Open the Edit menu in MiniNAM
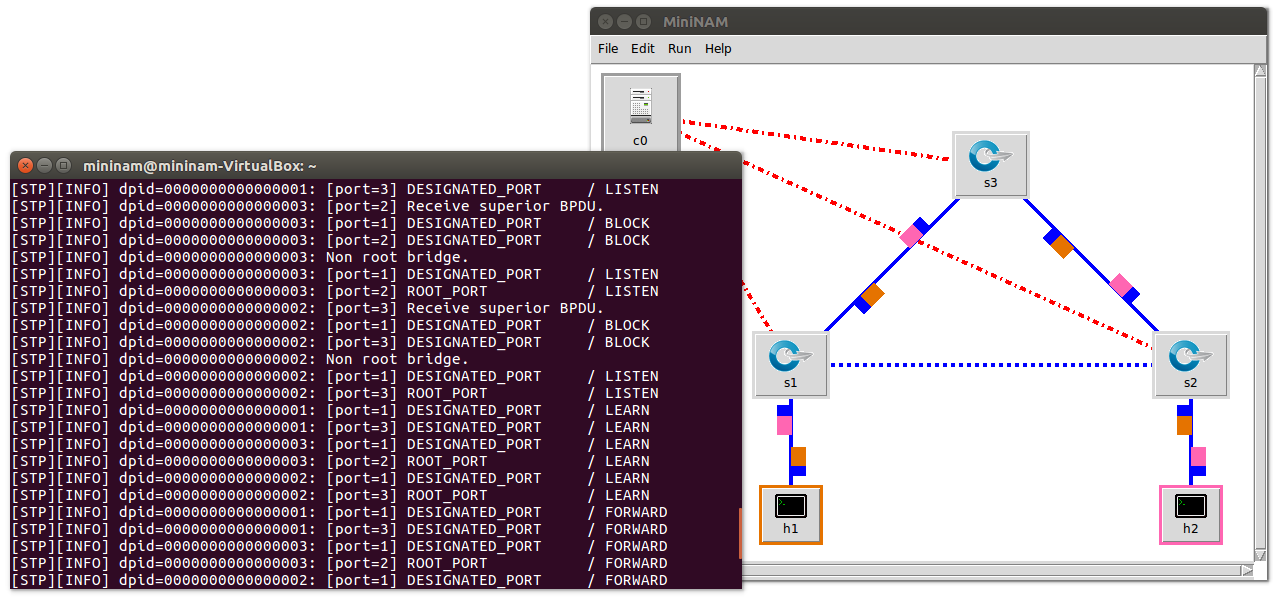Image resolution: width=1273 pixels, height=597 pixels. click(643, 49)
